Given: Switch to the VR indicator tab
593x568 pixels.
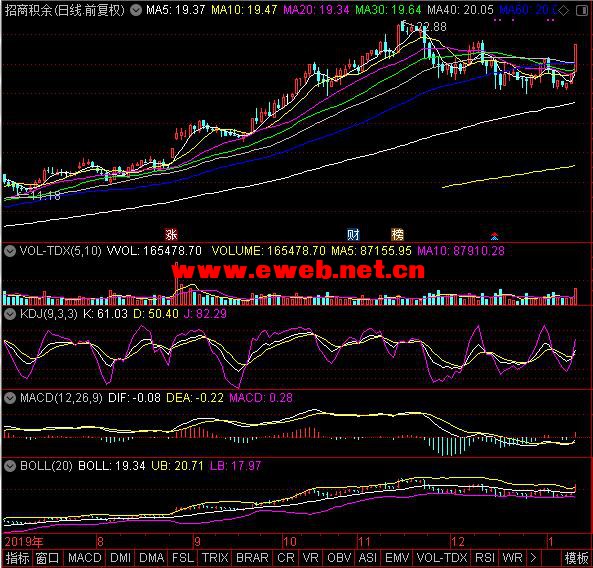Looking at the screenshot, I should pyautogui.click(x=310, y=558).
